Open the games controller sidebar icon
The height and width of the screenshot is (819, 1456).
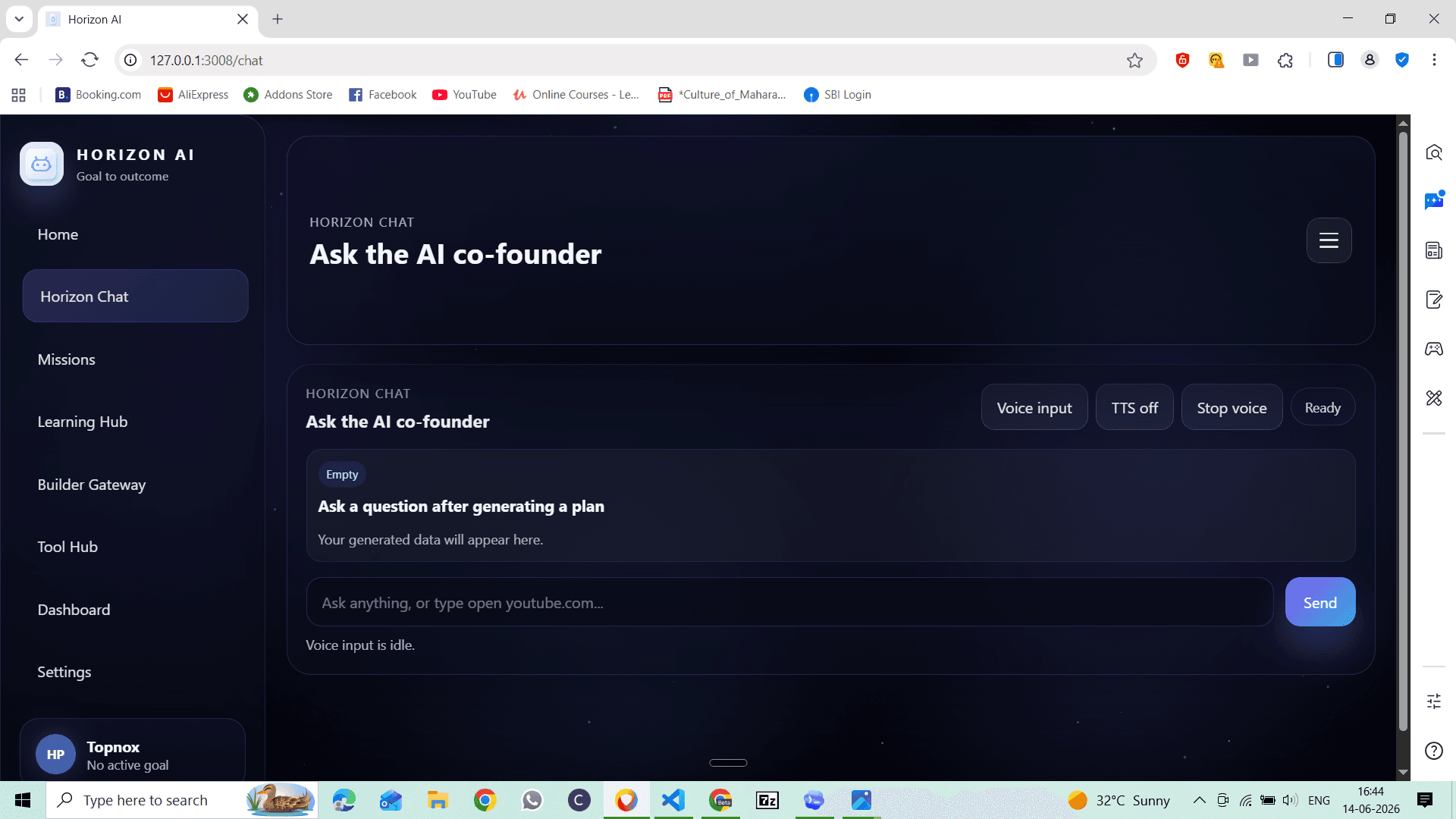pyautogui.click(x=1433, y=349)
